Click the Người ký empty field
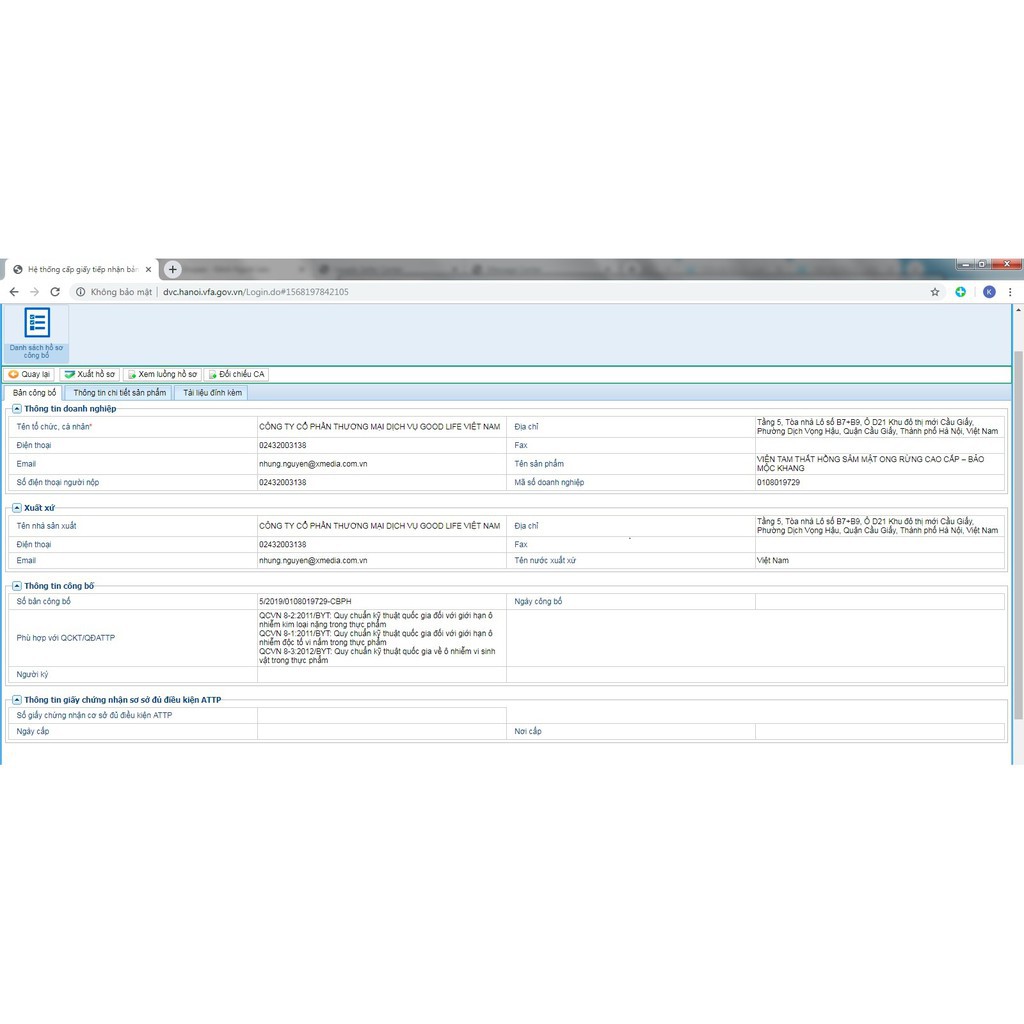This screenshot has width=1024, height=1024. [381, 675]
